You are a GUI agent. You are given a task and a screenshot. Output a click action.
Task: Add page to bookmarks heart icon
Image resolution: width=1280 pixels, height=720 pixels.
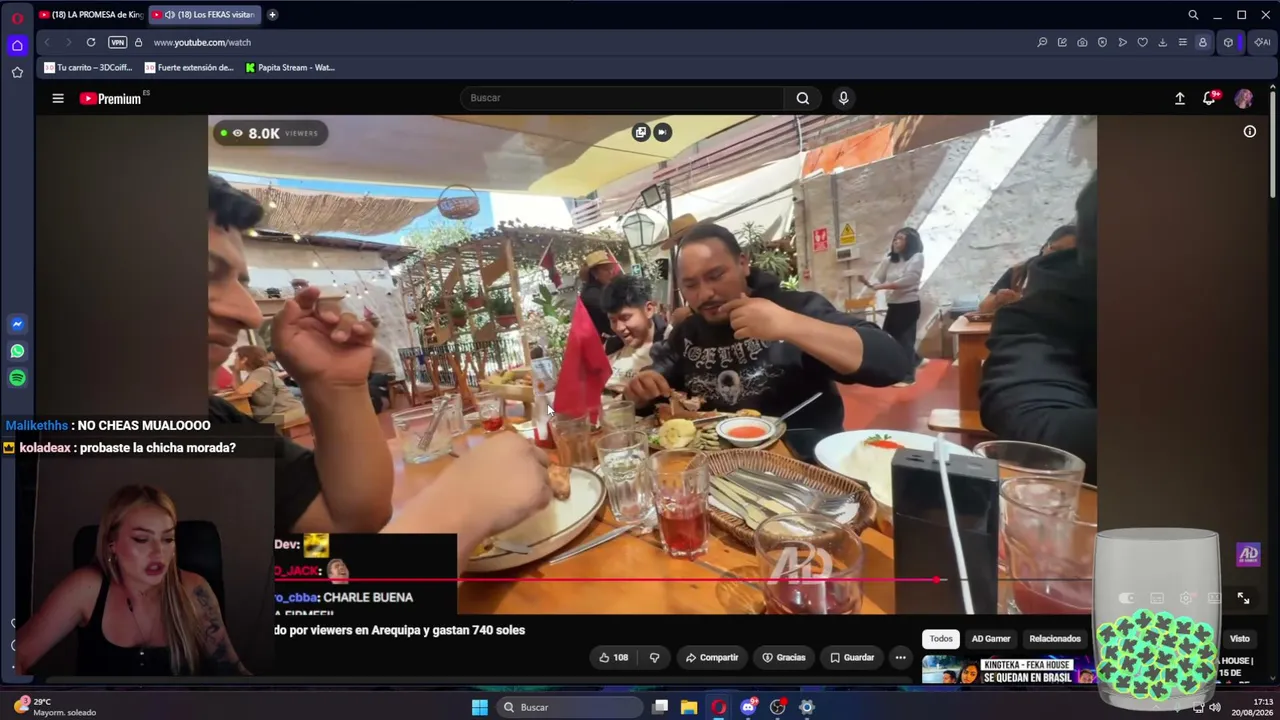tap(1142, 42)
